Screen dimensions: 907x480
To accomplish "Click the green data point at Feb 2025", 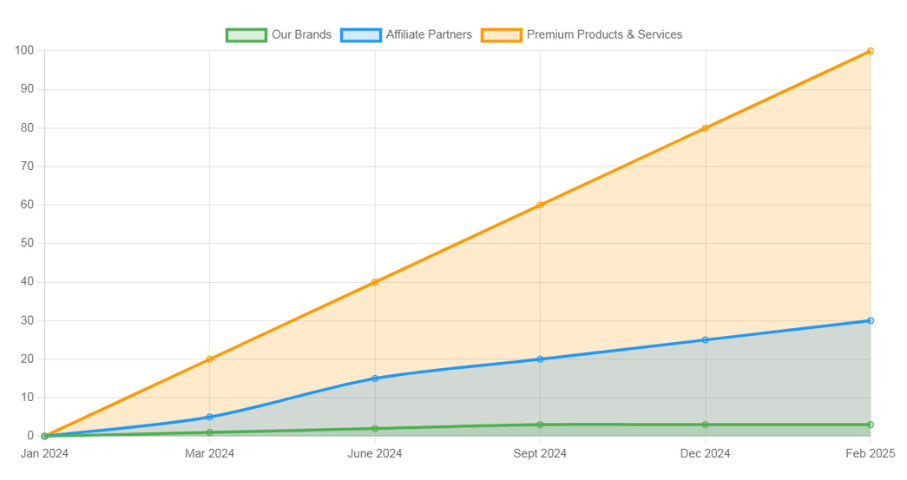I will coord(870,425).
